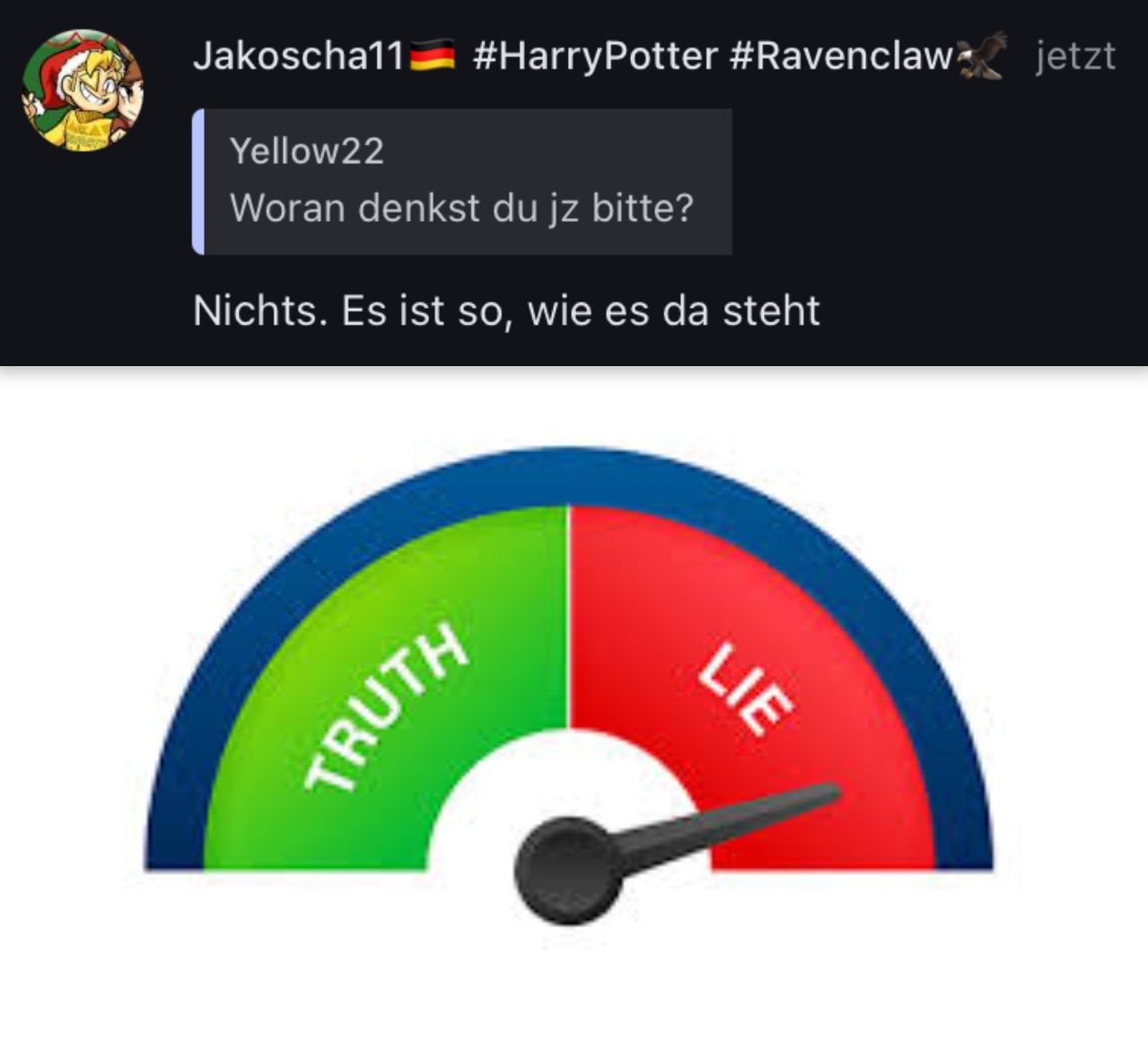This screenshot has height=1041, width=1148.
Task: Click the Yellow22 name in quote
Action: [x=307, y=151]
